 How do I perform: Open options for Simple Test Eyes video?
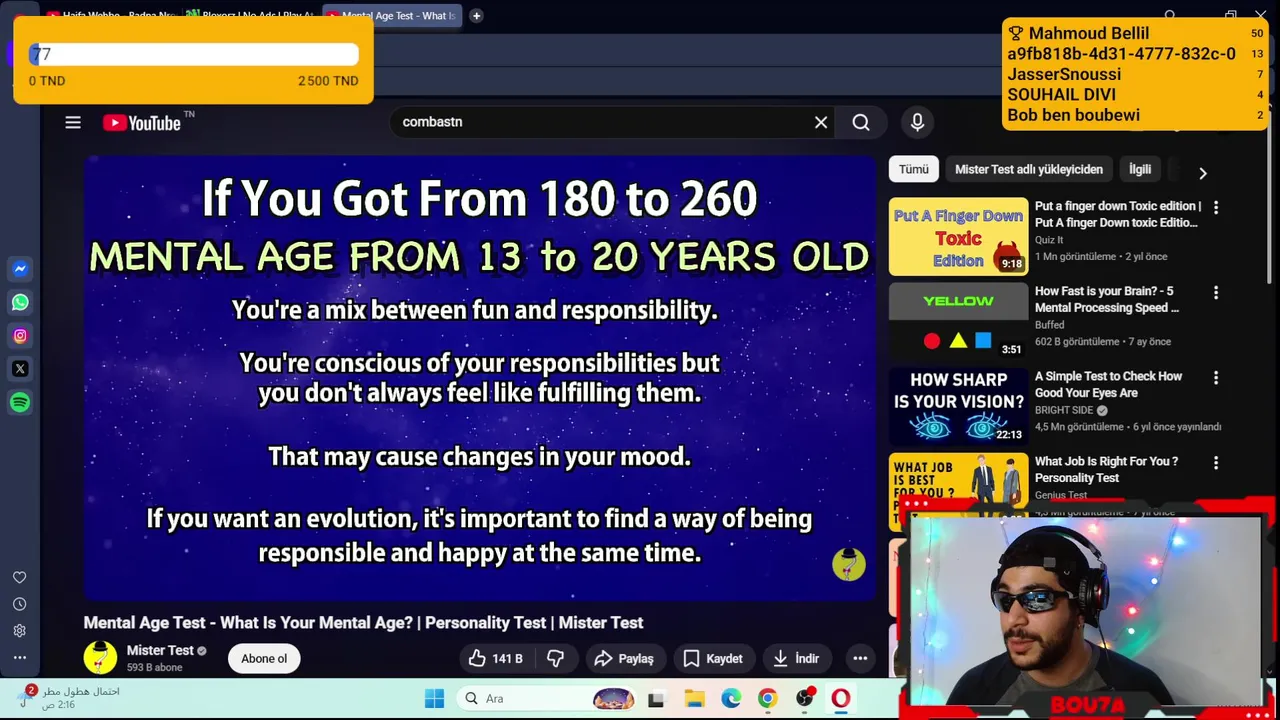click(1216, 378)
